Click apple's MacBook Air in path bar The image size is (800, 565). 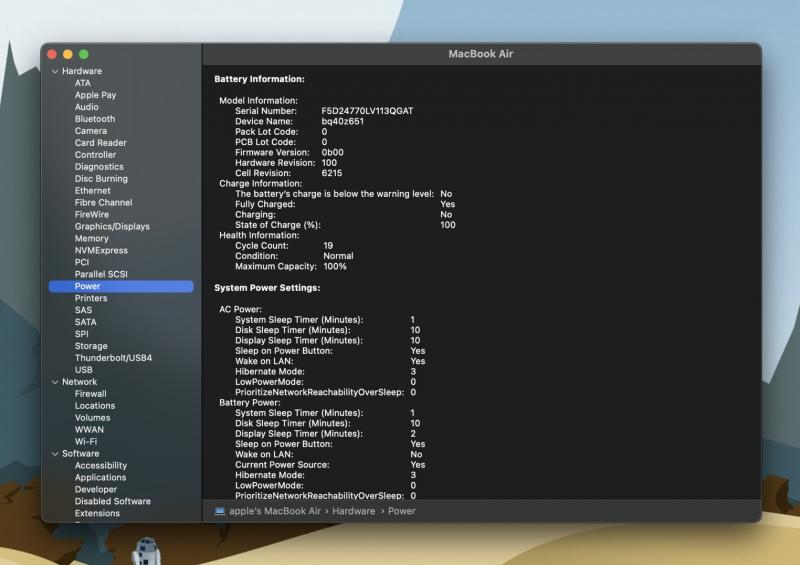click(x=275, y=511)
